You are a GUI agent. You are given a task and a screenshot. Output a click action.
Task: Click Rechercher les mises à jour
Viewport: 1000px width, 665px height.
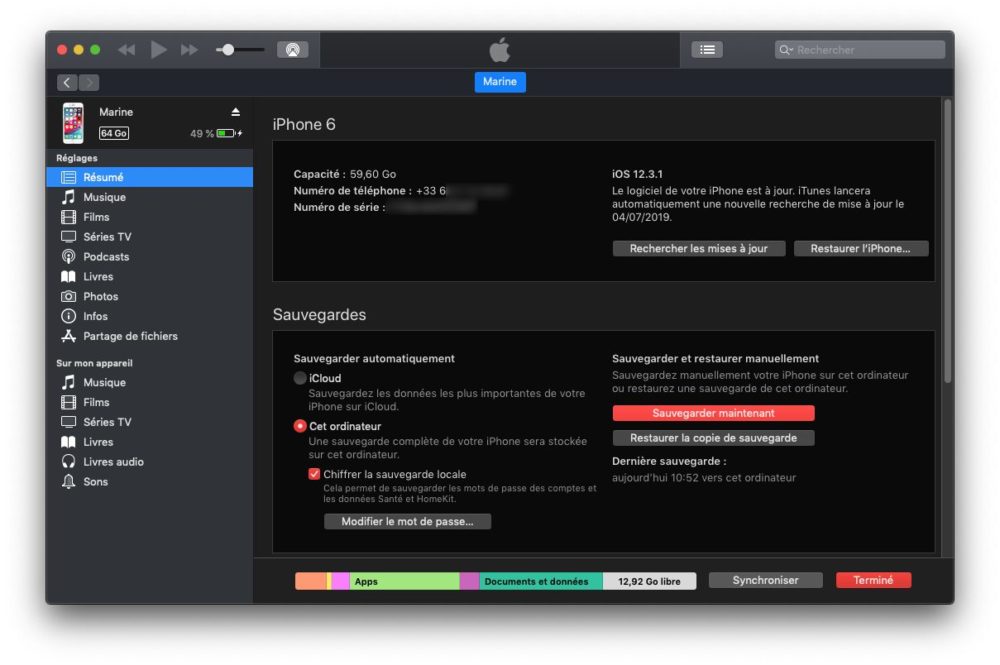click(698, 248)
